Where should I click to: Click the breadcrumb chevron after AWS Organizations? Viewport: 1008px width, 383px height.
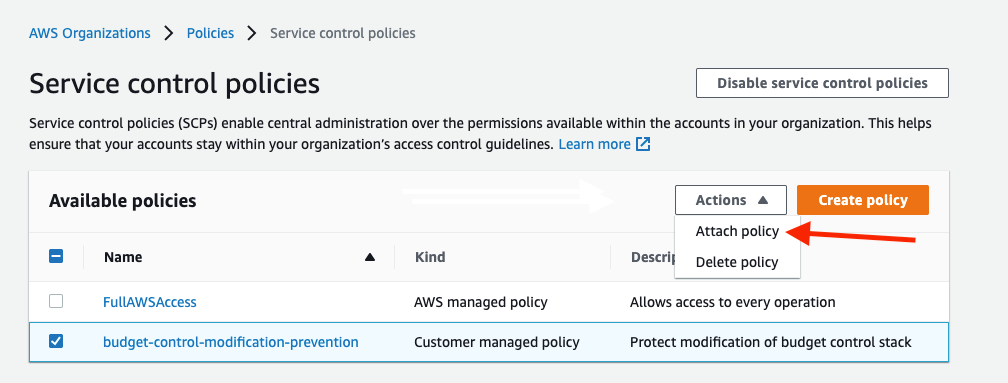coord(169,33)
